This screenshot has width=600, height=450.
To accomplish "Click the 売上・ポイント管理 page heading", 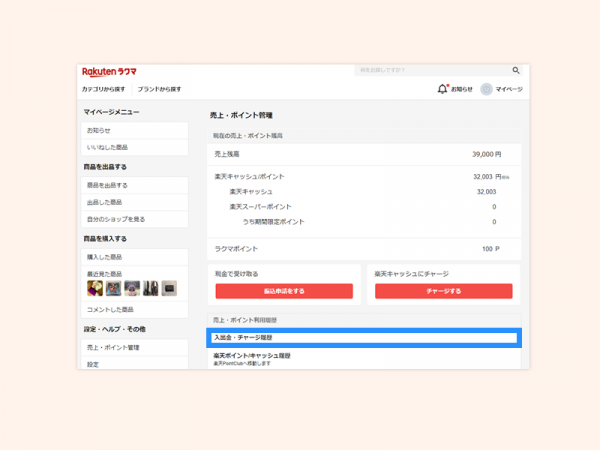I will pyautogui.click(x=241, y=115).
